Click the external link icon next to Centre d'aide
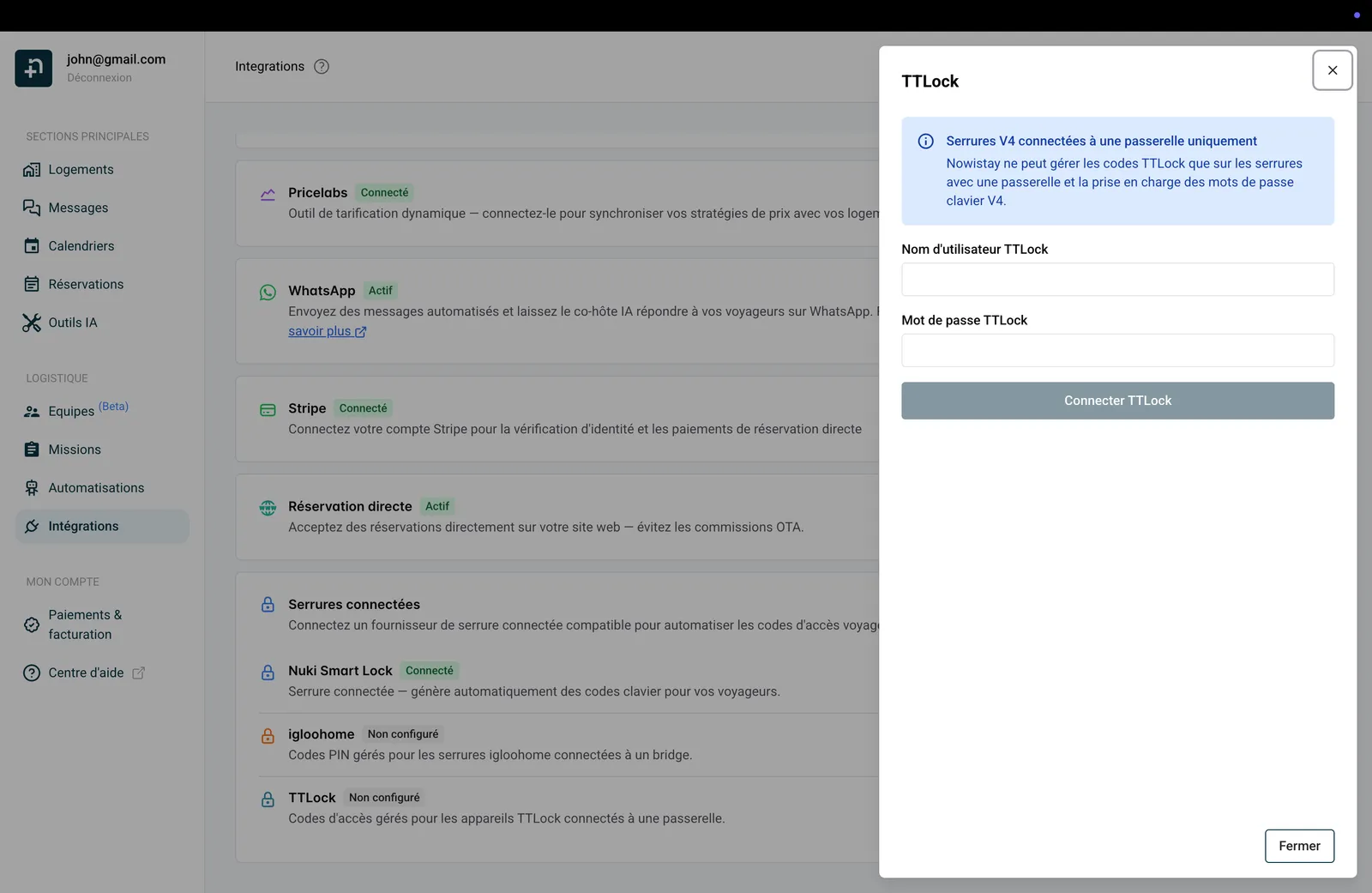1372x893 pixels. (x=139, y=673)
